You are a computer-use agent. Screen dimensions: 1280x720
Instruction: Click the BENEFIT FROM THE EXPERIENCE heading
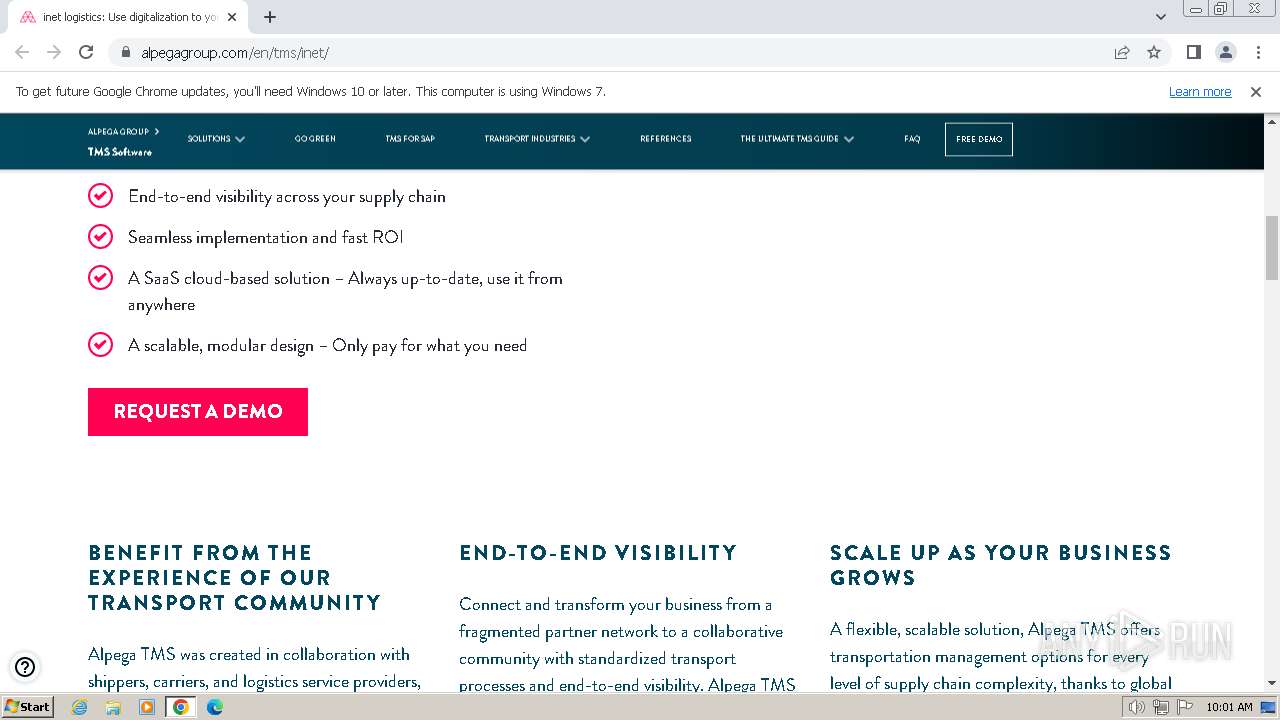235,578
